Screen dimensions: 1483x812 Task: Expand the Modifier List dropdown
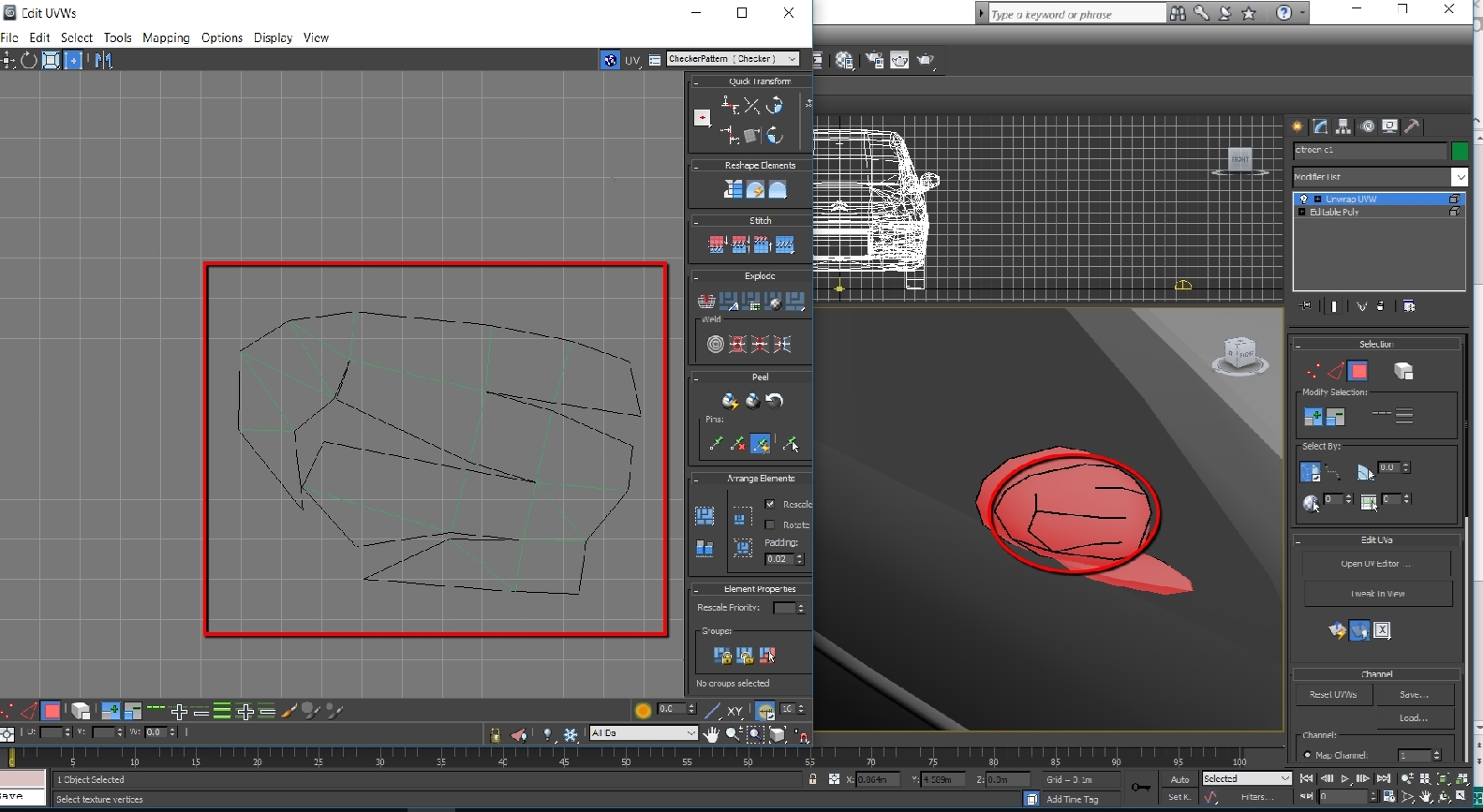[1459, 177]
